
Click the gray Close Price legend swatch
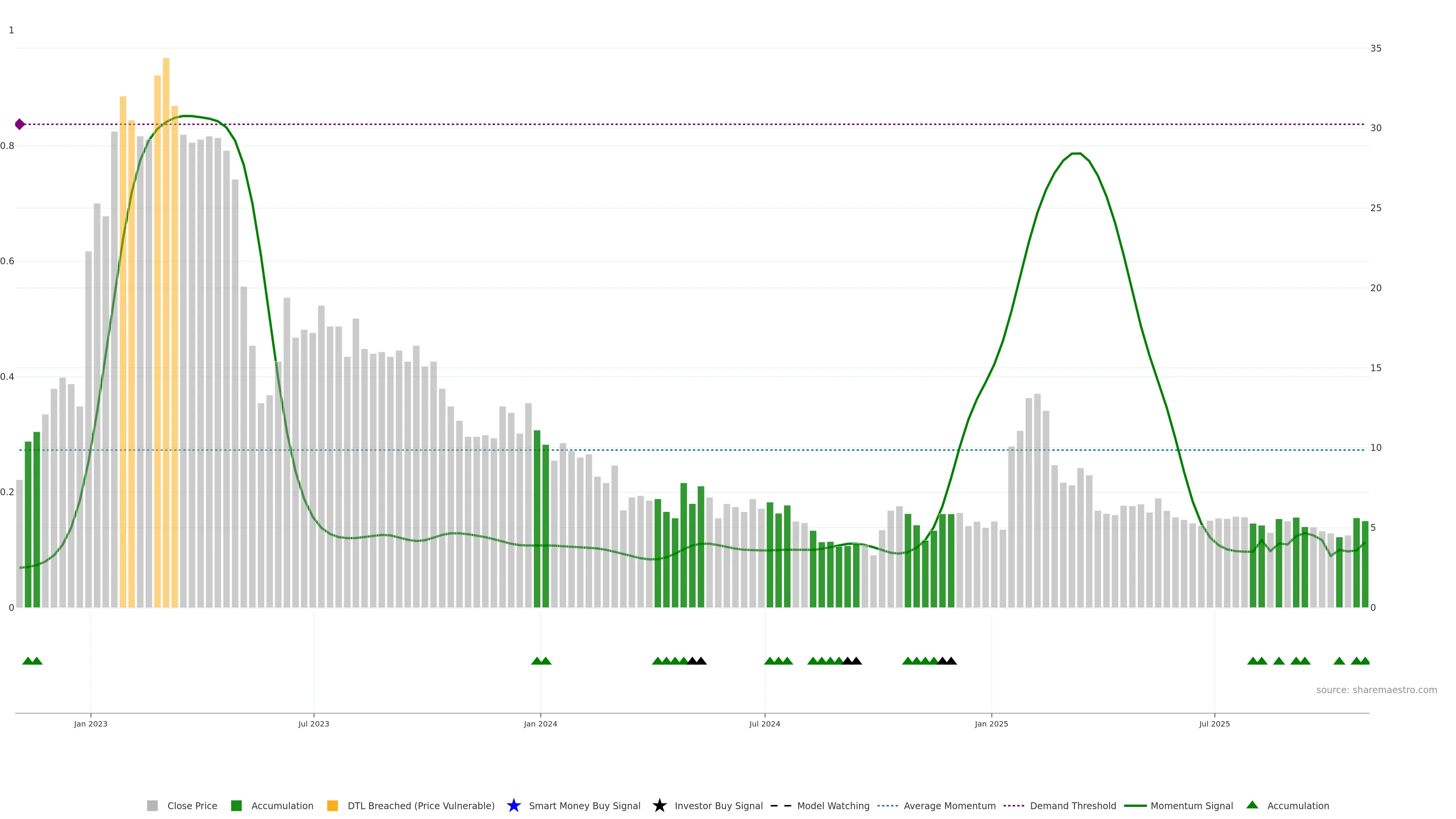click(152, 805)
